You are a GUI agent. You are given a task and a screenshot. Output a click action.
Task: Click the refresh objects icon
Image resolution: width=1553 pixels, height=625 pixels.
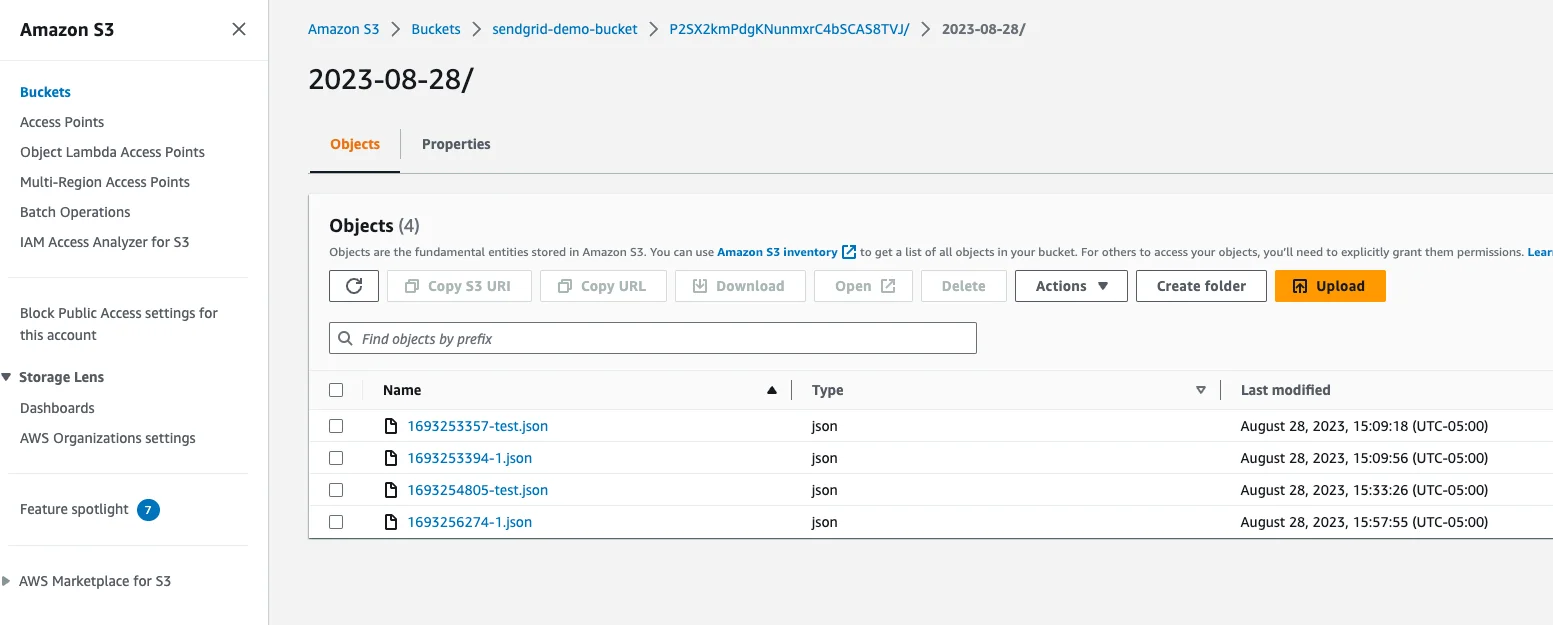point(353,286)
